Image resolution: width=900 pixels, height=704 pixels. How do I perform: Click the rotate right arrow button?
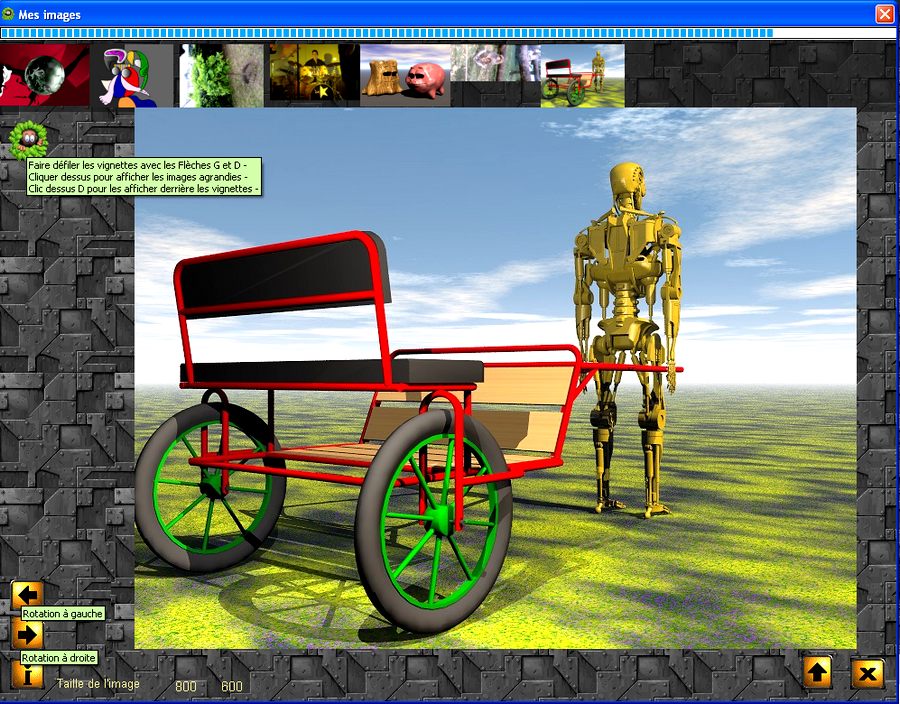[28, 634]
